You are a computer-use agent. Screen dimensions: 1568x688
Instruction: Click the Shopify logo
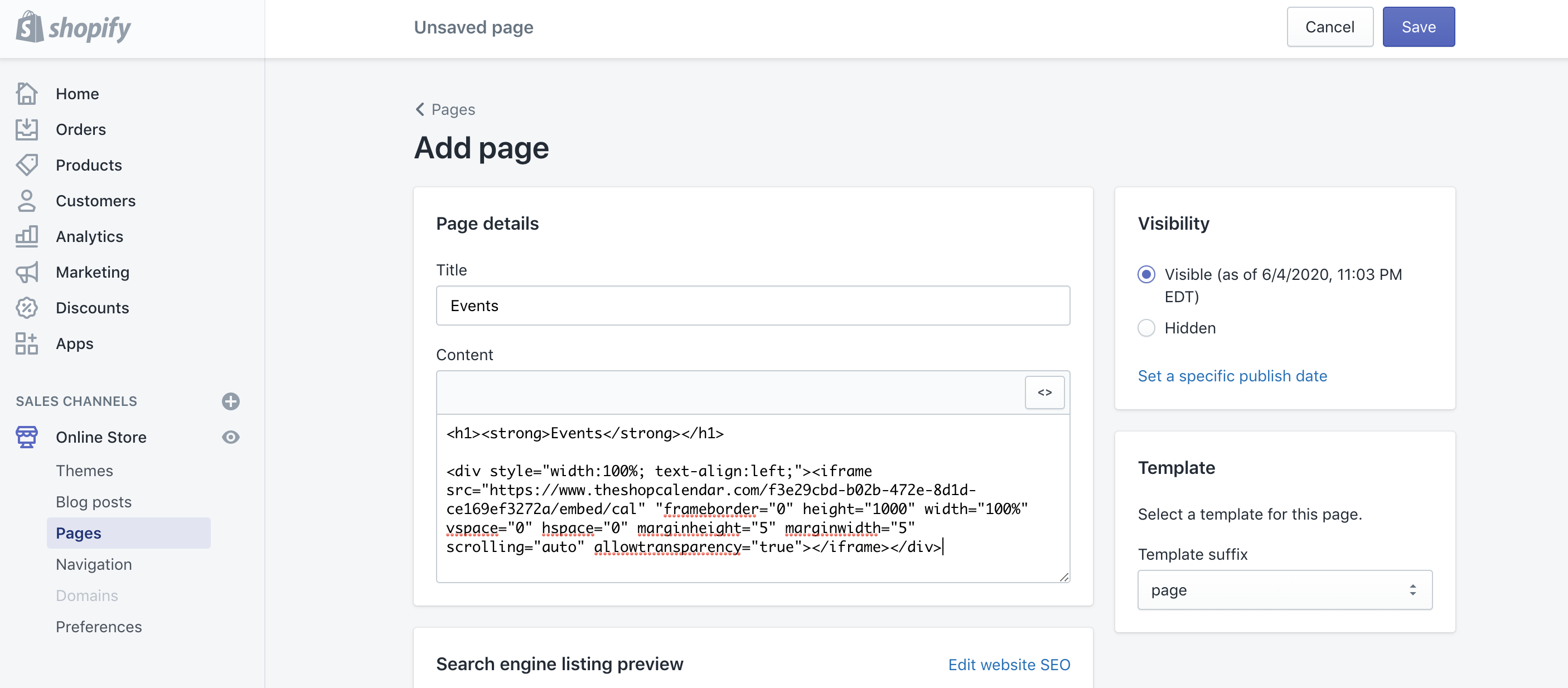73,27
